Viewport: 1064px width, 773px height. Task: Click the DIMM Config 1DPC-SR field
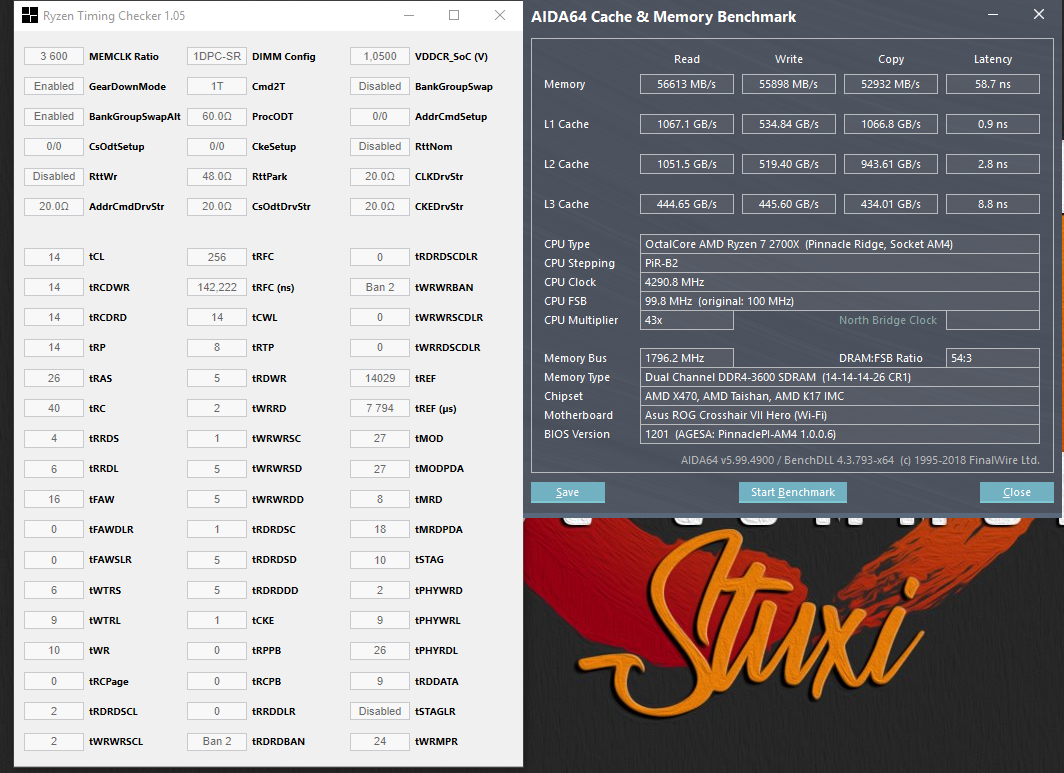tap(216, 56)
